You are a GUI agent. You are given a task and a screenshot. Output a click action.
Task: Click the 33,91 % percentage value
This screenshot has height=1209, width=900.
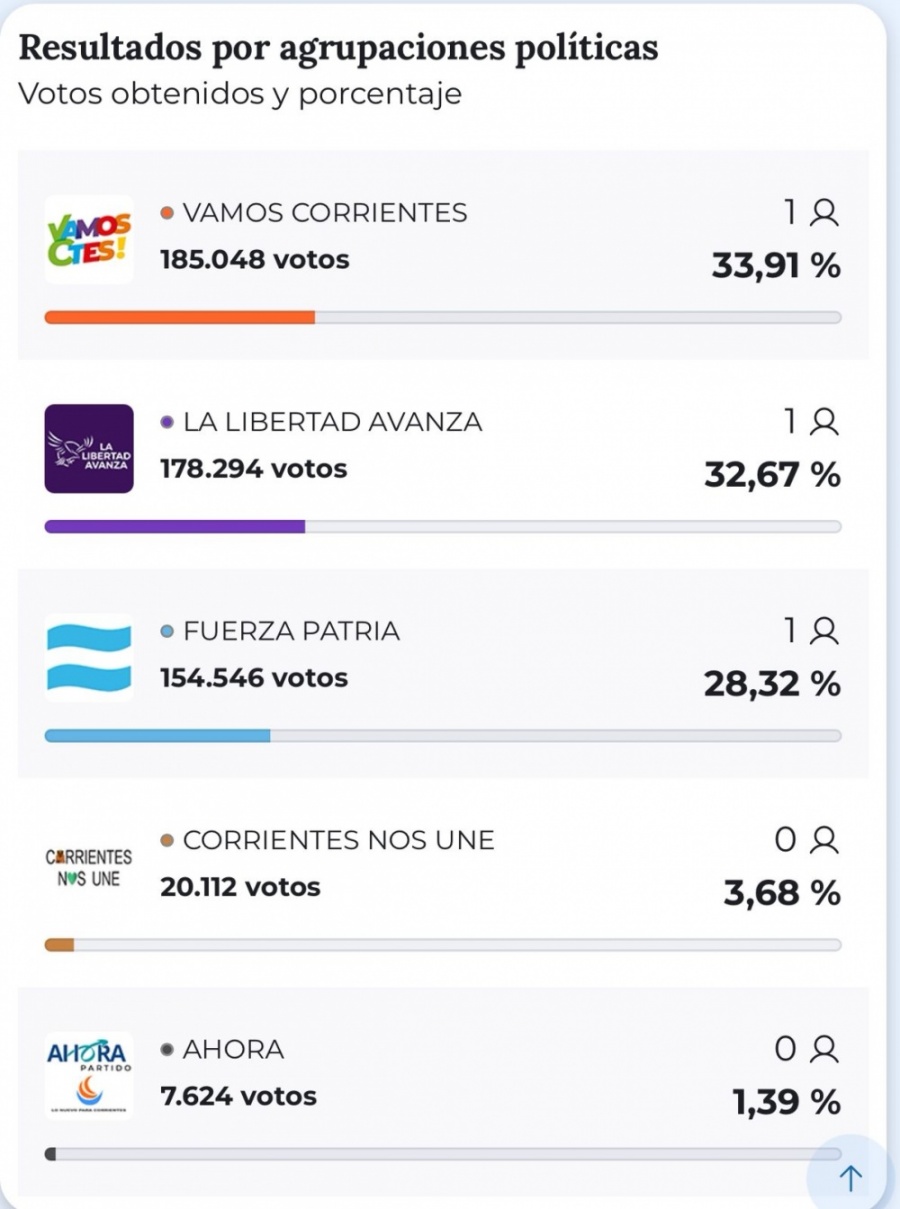pyautogui.click(x=775, y=266)
